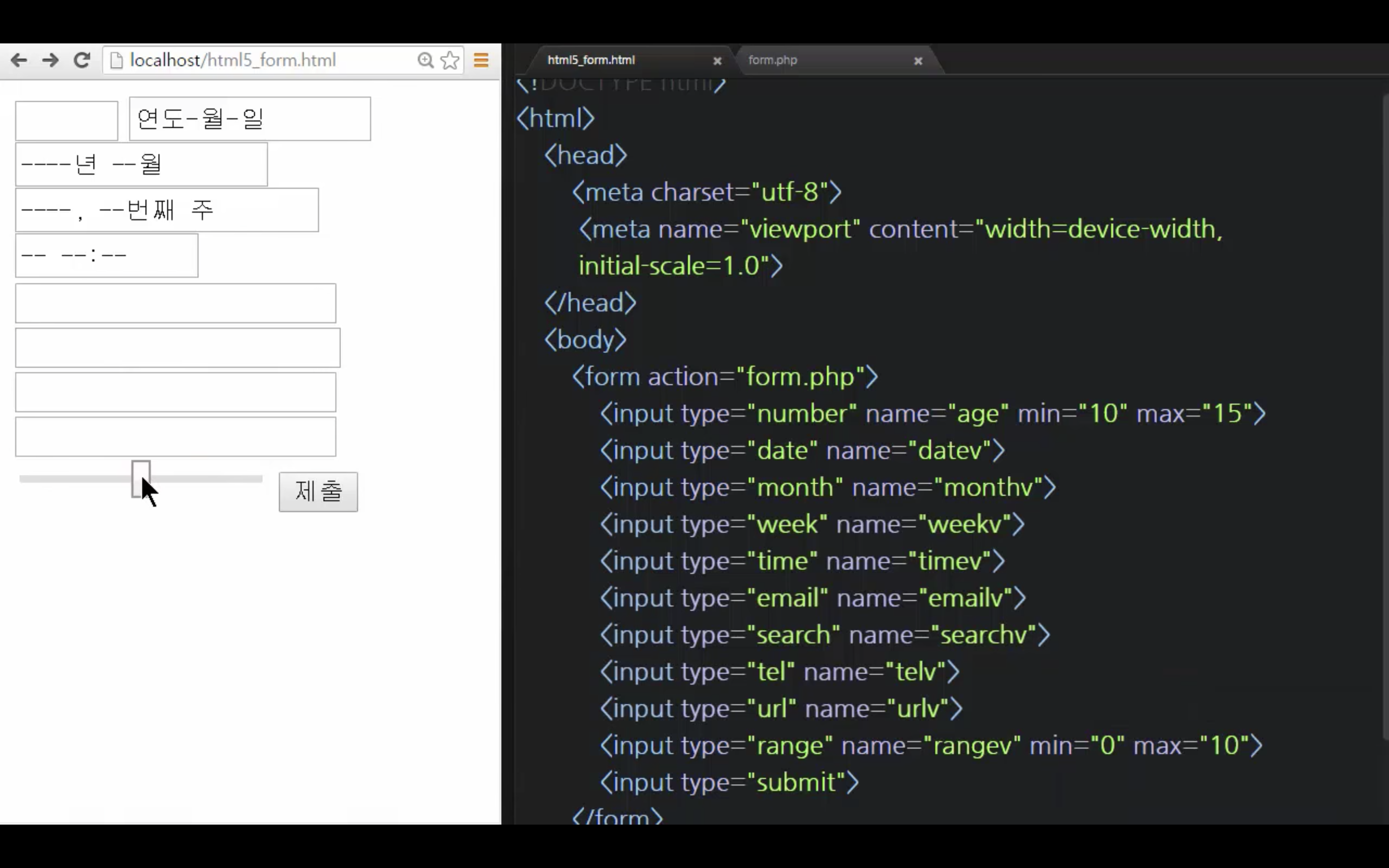
Task: Focus the age number input field
Action: pyautogui.click(x=67, y=121)
